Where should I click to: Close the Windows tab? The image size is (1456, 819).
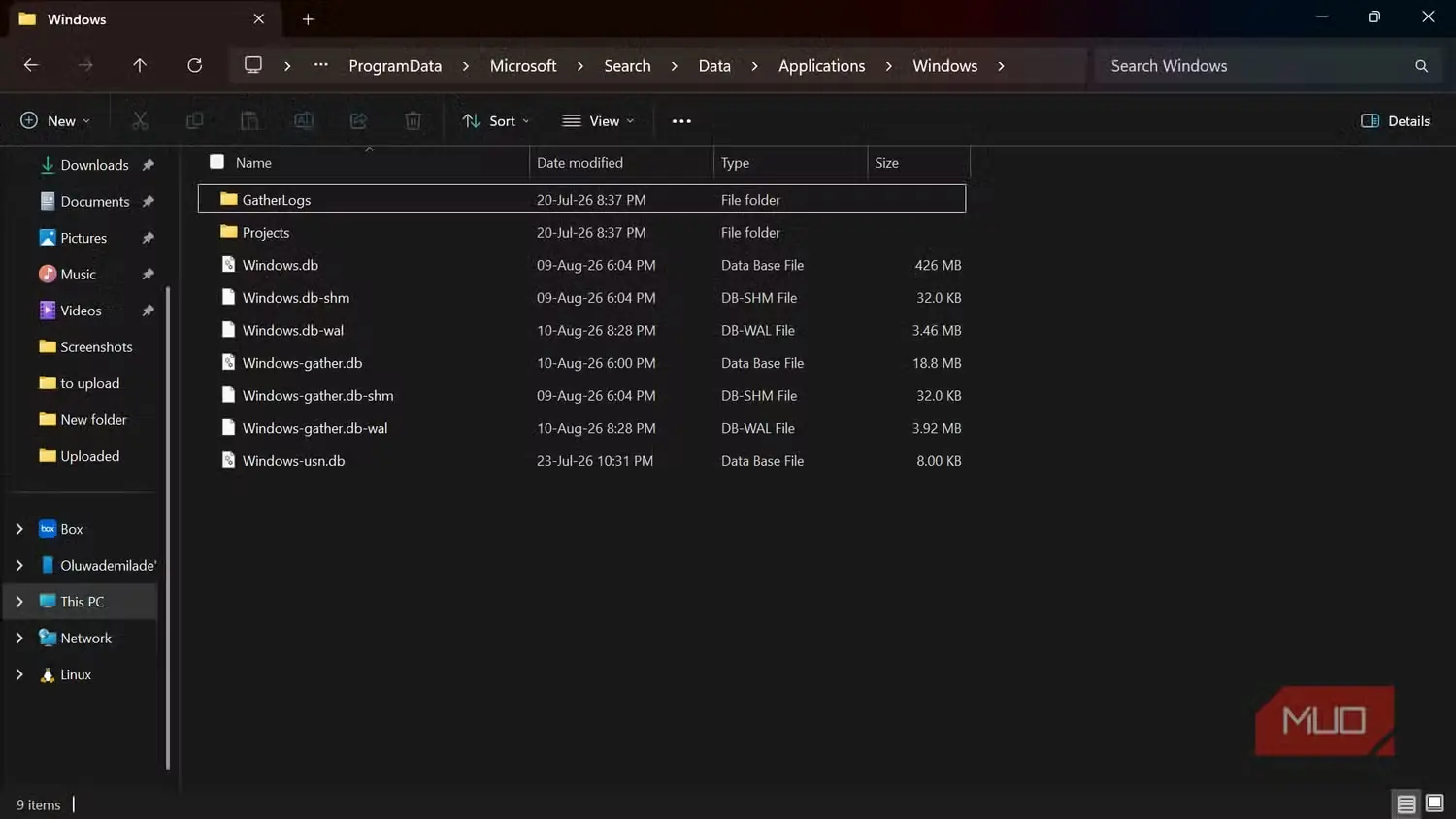(x=258, y=19)
